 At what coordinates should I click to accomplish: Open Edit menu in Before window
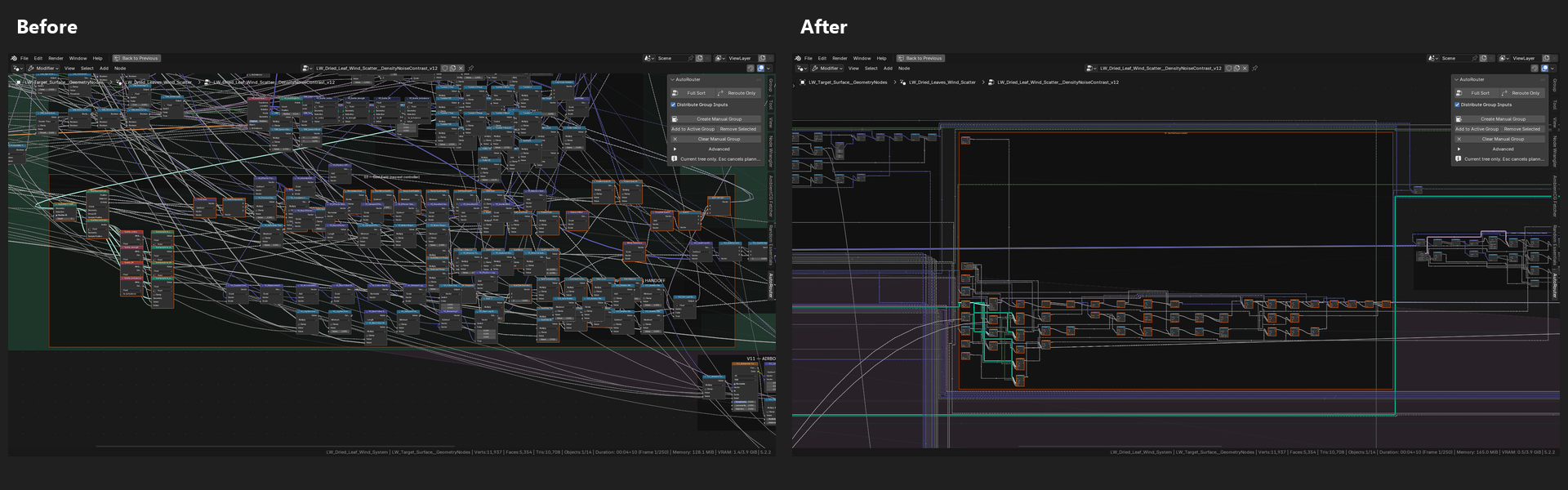click(x=38, y=58)
